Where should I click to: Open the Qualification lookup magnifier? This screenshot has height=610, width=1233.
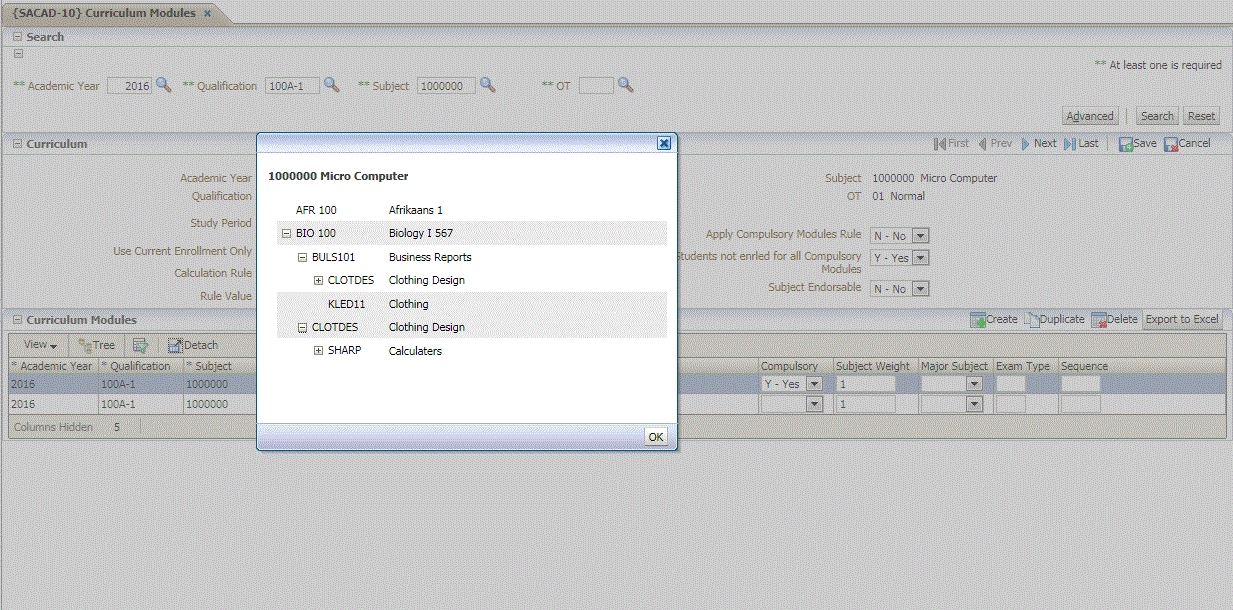(331, 85)
